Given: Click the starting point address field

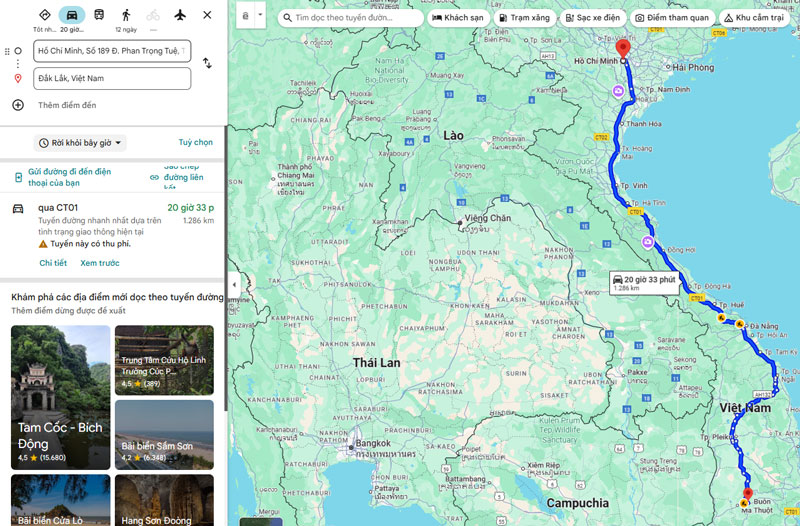Looking at the screenshot, I should pos(110,51).
